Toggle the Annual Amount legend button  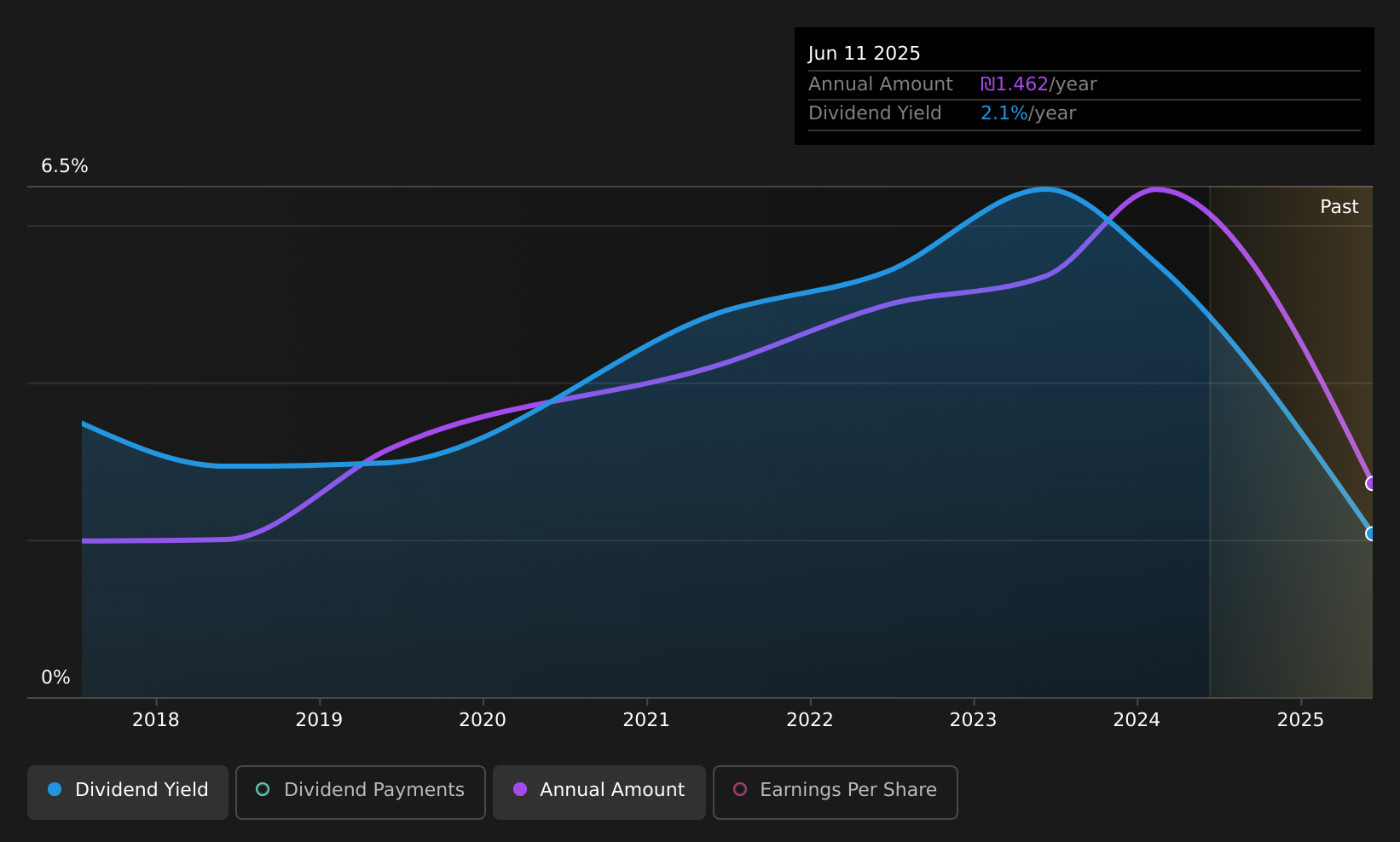599,792
